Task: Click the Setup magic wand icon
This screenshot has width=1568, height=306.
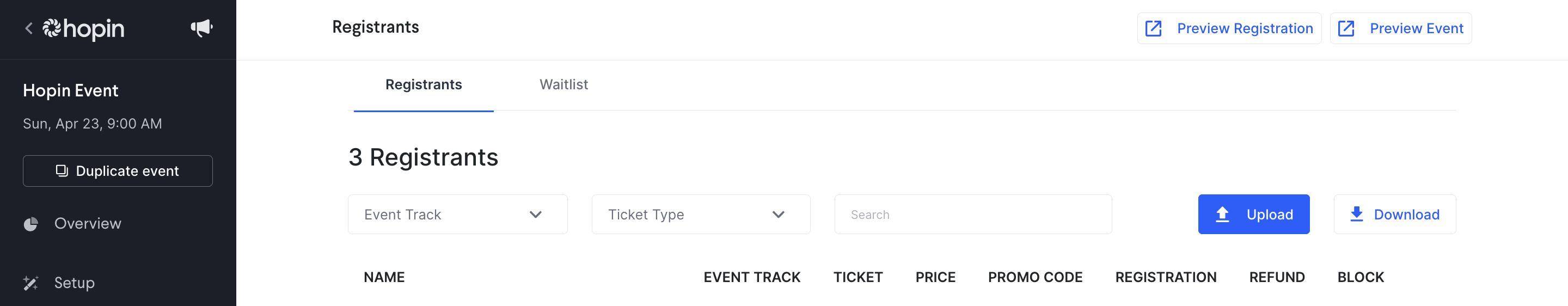Action: point(31,283)
